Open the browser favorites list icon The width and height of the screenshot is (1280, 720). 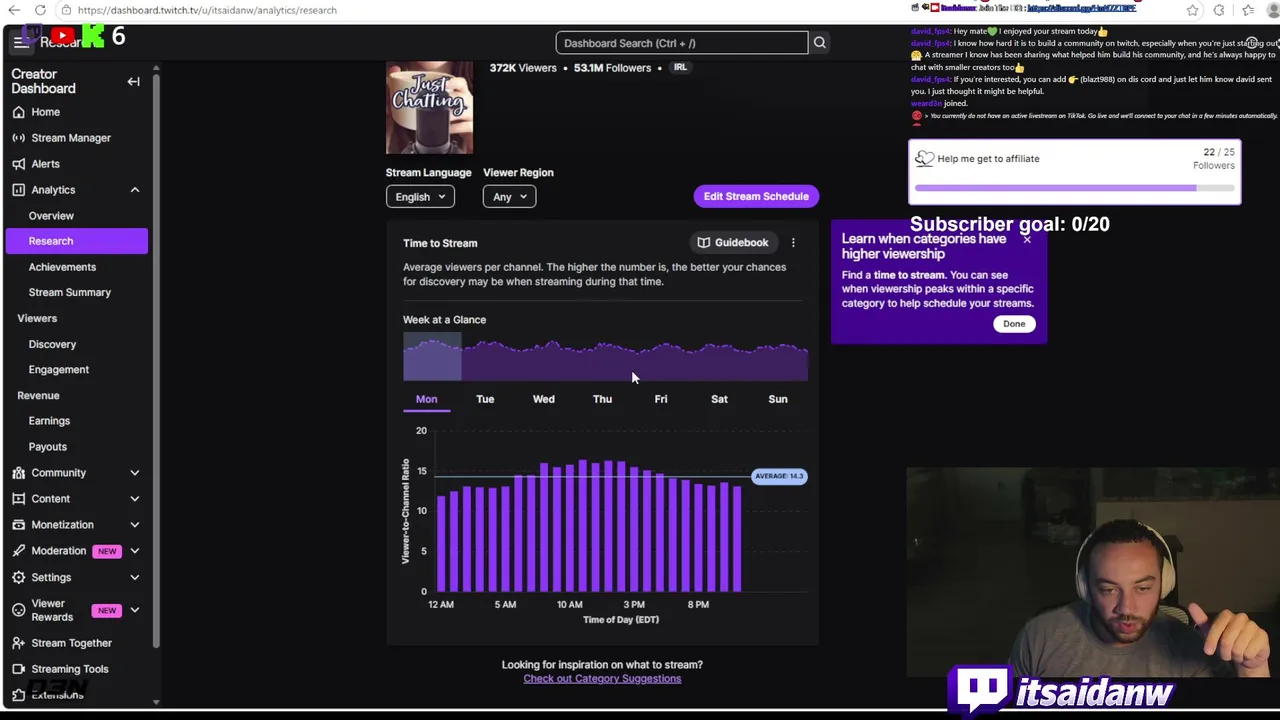pos(1247,10)
